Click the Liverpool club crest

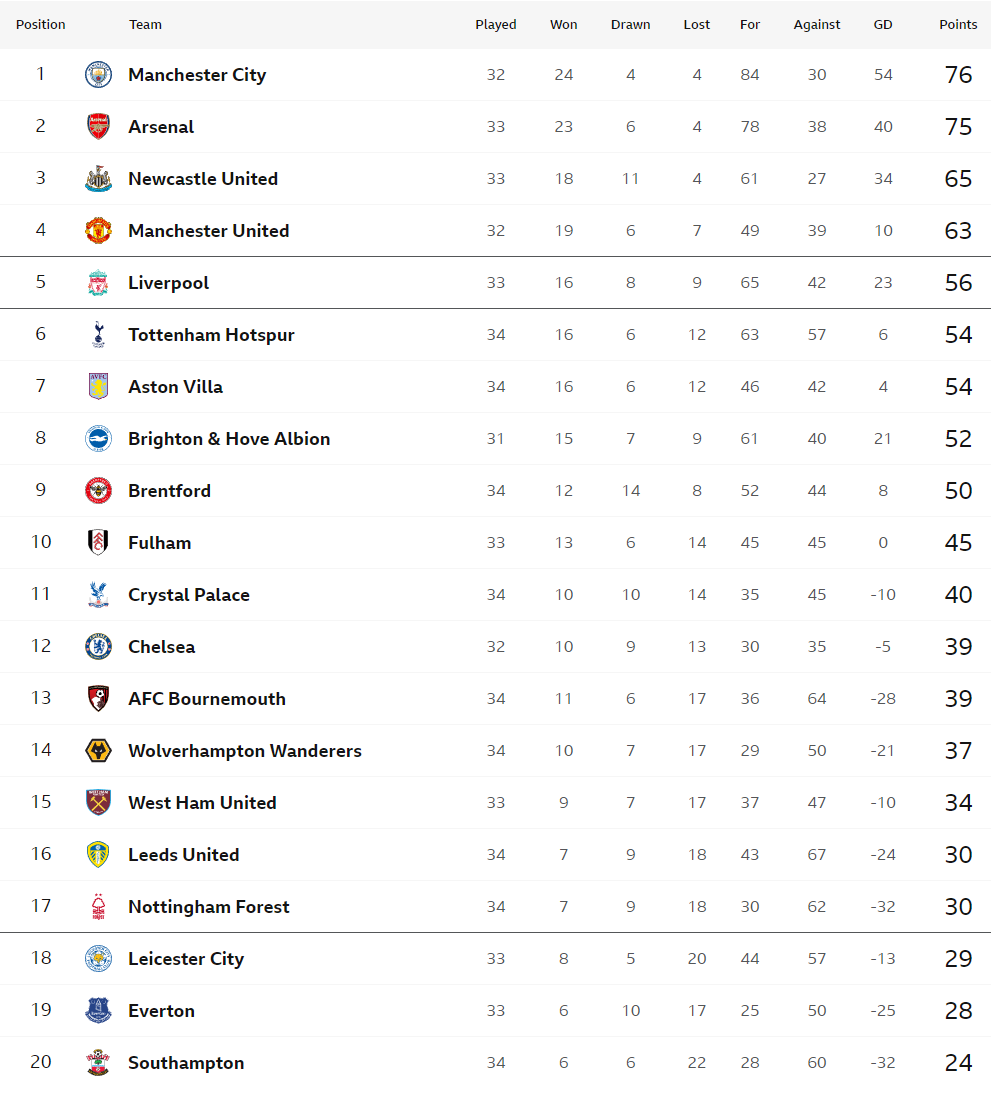98,283
